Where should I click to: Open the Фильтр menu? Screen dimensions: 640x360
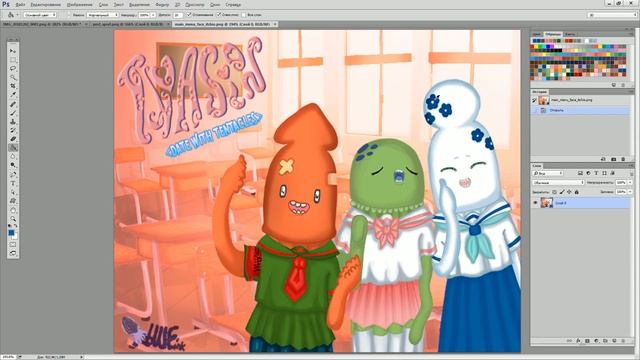[162, 4]
